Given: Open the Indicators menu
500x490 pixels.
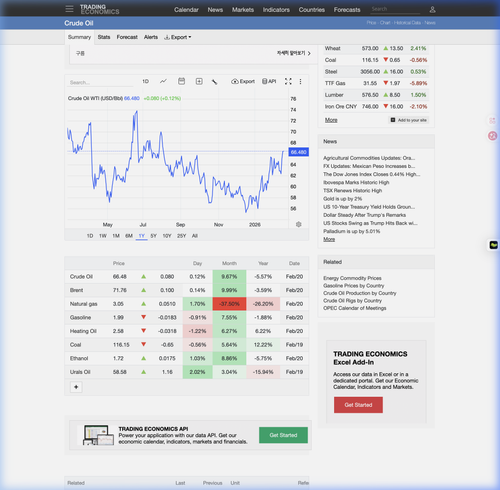Looking at the screenshot, I should (x=276, y=10).
